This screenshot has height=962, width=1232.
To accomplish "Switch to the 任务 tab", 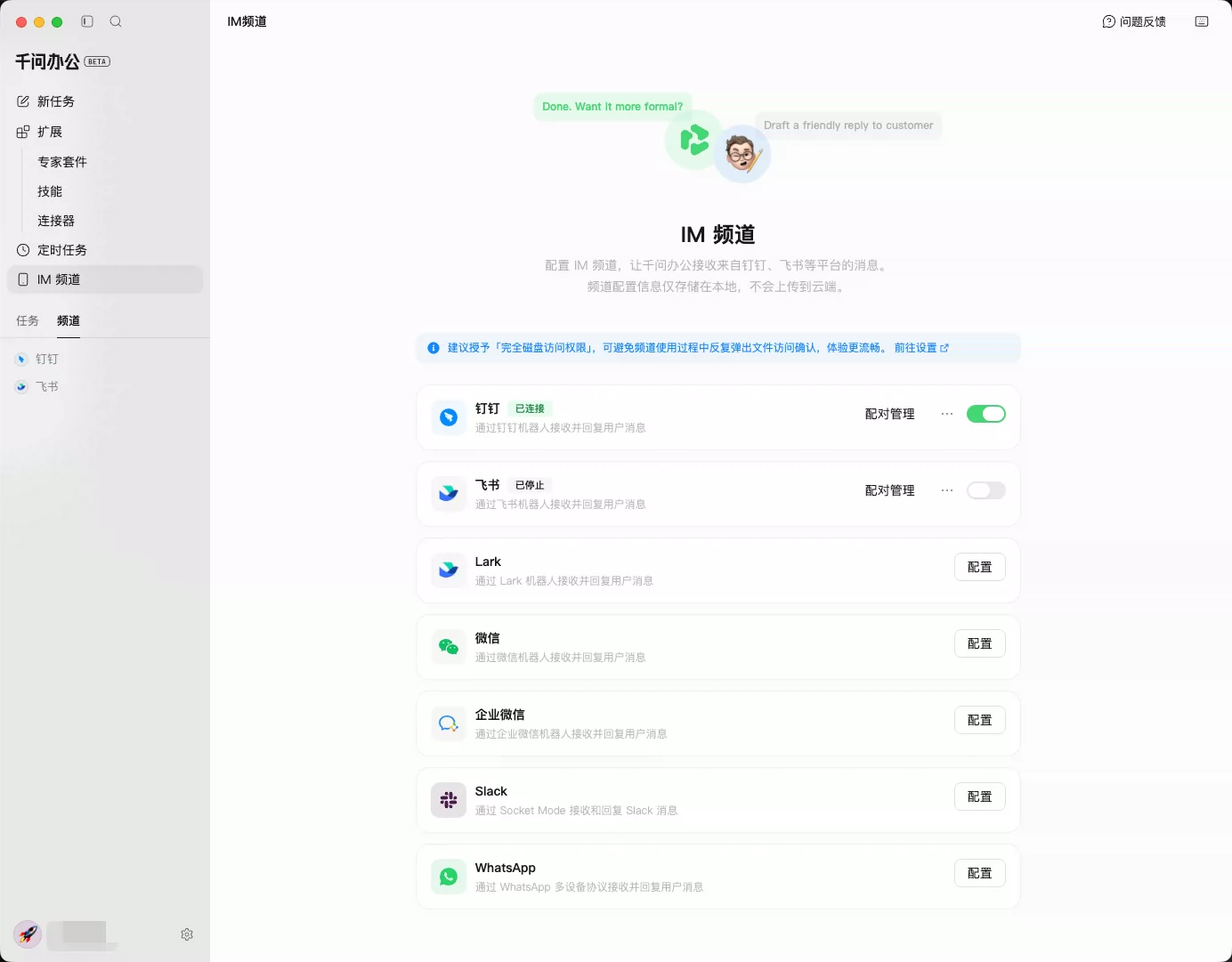I will (x=28, y=320).
